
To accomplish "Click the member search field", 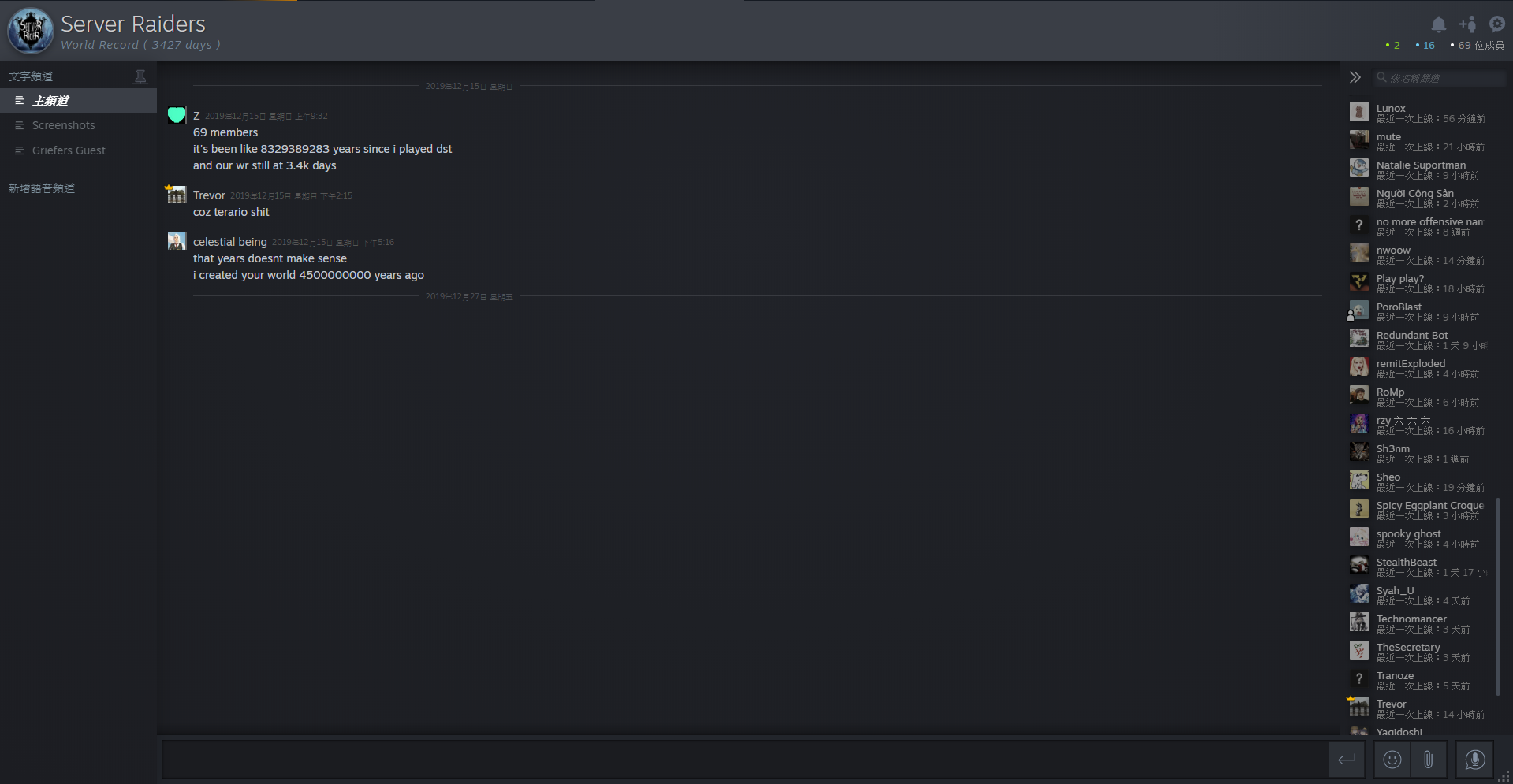I will 1439,78.
